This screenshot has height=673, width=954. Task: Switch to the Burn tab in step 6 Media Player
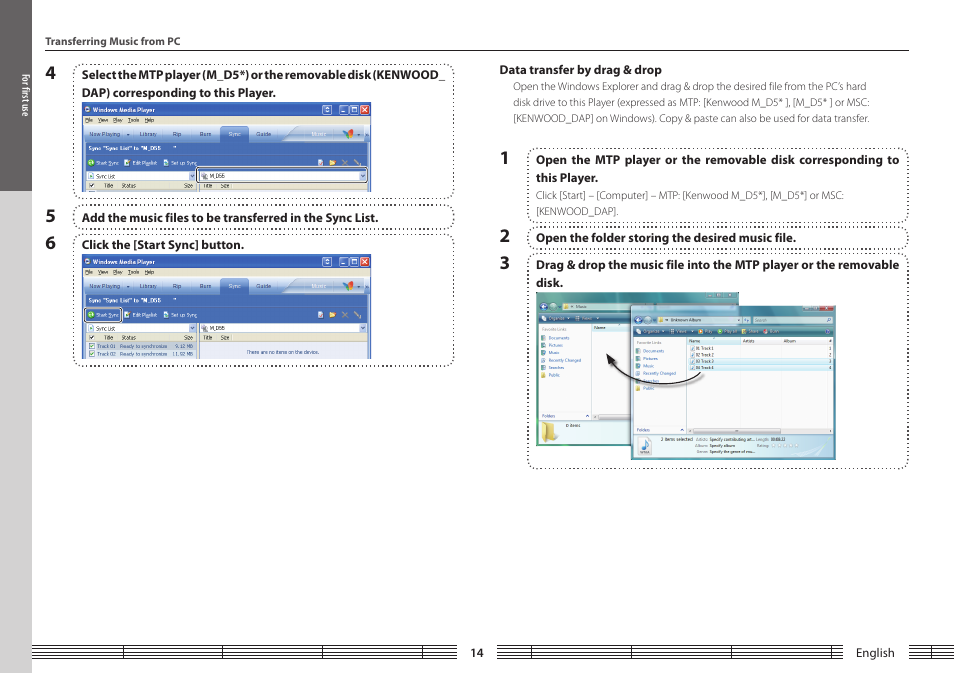[205, 286]
